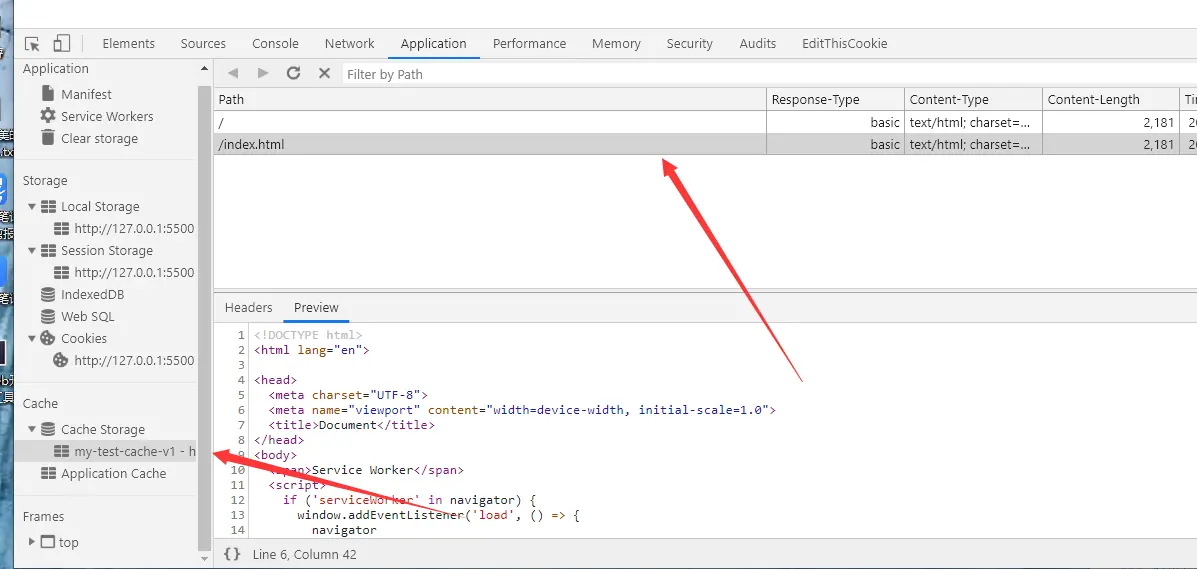Sort by the Content-Length column header
This screenshot has width=1197, height=569.
pyautogui.click(x=1111, y=99)
